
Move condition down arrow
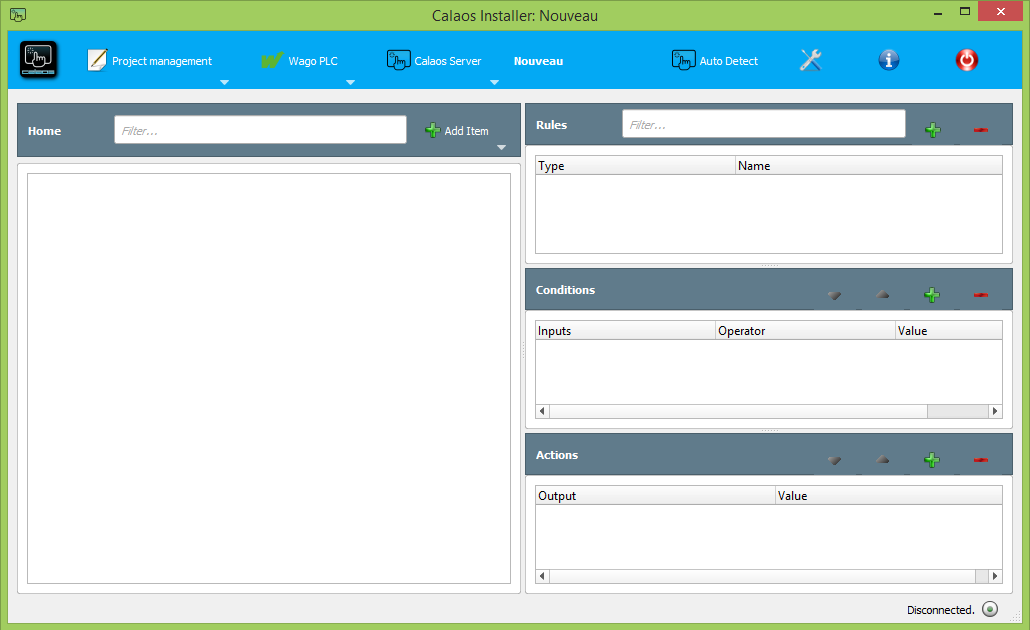(834, 296)
